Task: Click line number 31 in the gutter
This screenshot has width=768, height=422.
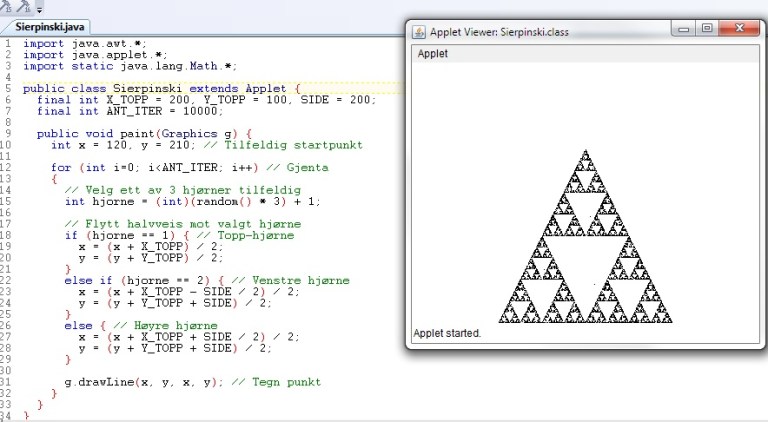Action: click(x=7, y=382)
